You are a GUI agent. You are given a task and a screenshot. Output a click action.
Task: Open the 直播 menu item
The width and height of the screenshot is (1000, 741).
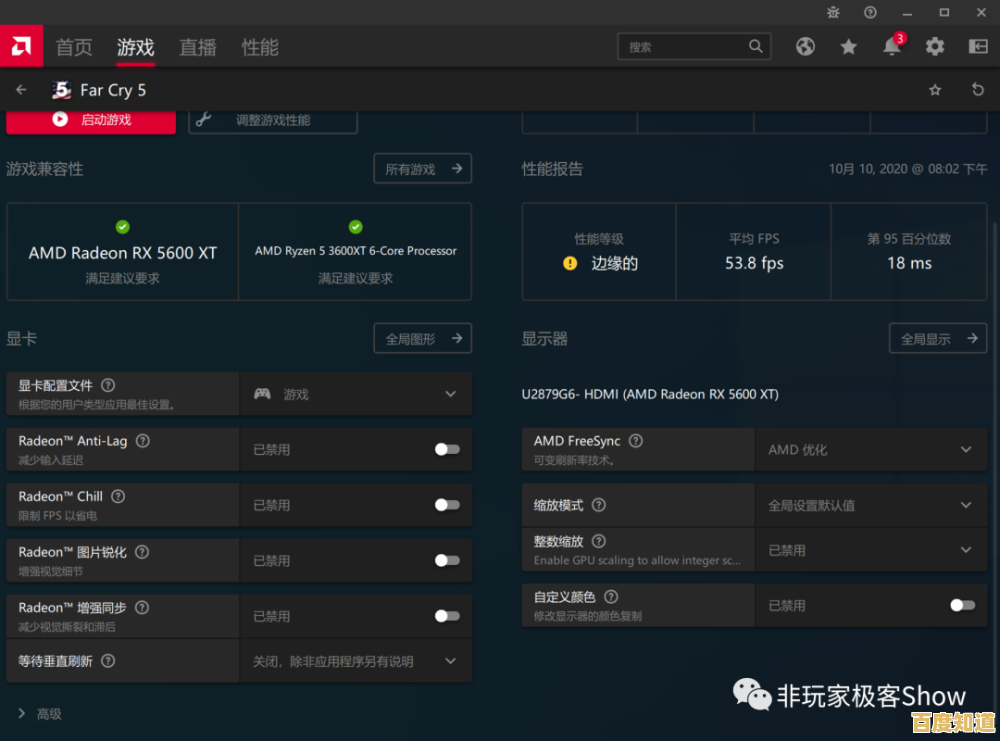click(x=197, y=47)
